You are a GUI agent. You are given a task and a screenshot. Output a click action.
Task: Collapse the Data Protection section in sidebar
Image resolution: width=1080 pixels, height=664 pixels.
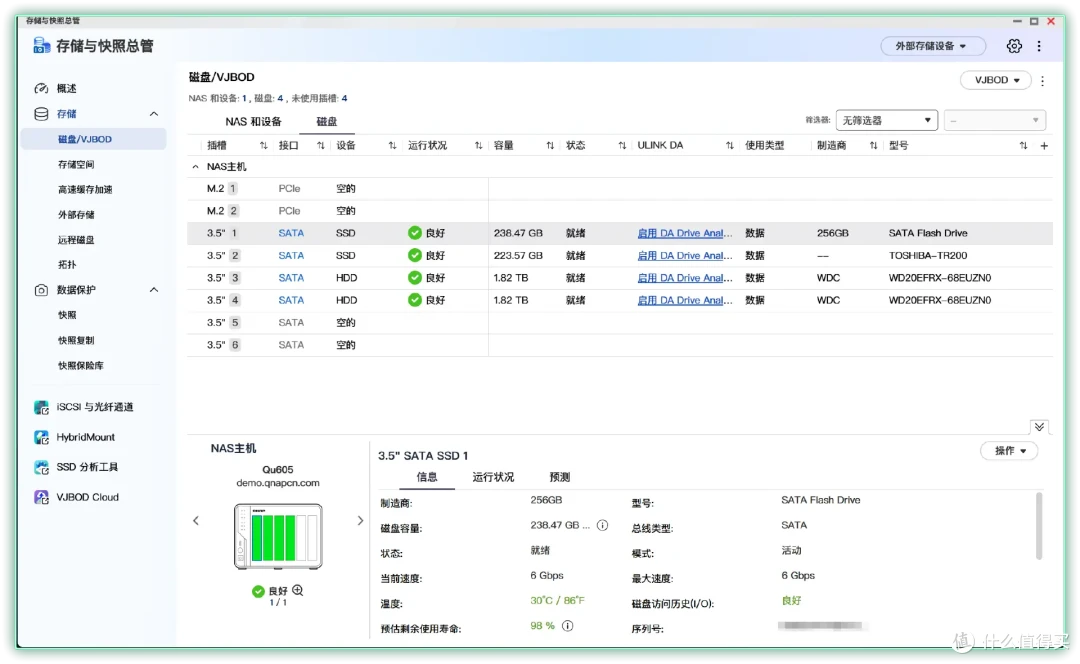click(154, 290)
